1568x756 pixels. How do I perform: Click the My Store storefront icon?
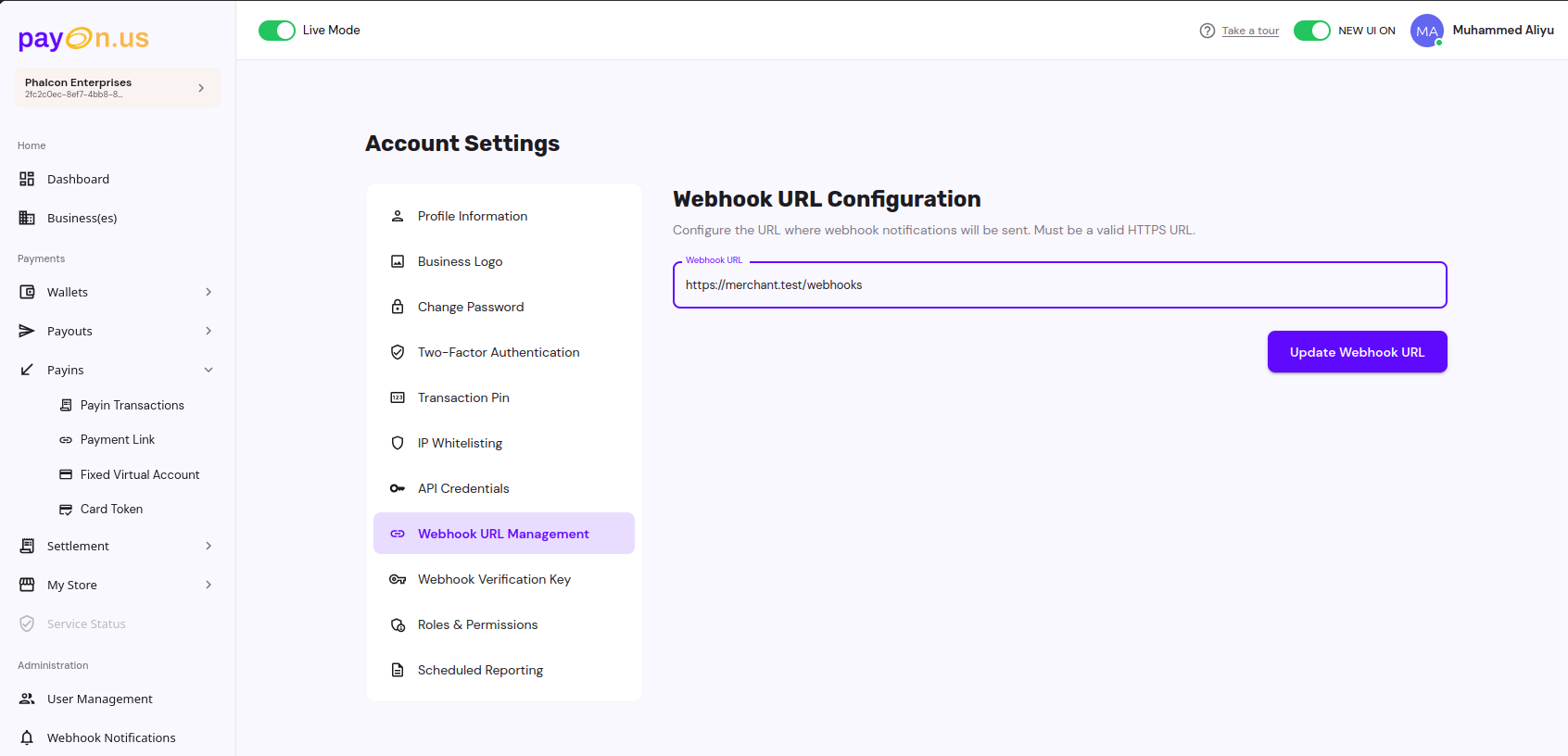click(x=27, y=585)
